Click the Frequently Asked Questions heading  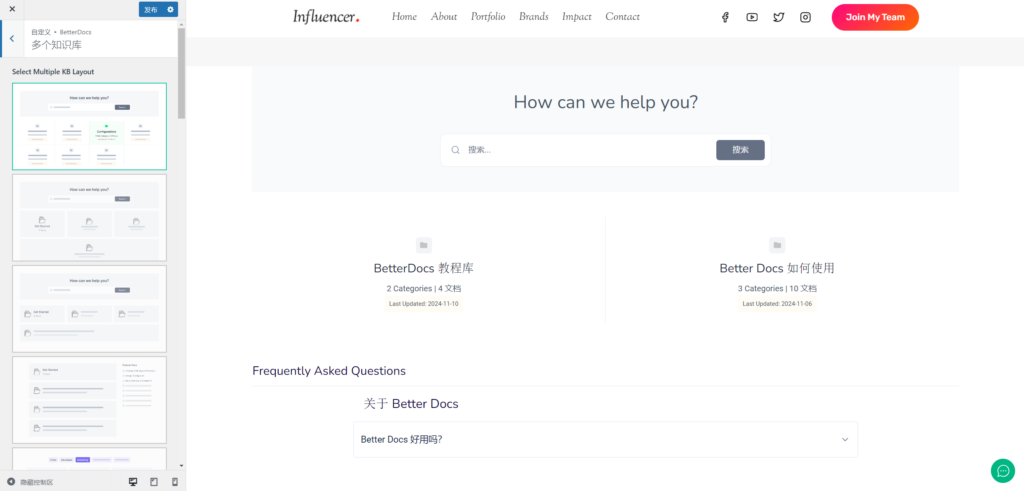coord(328,371)
